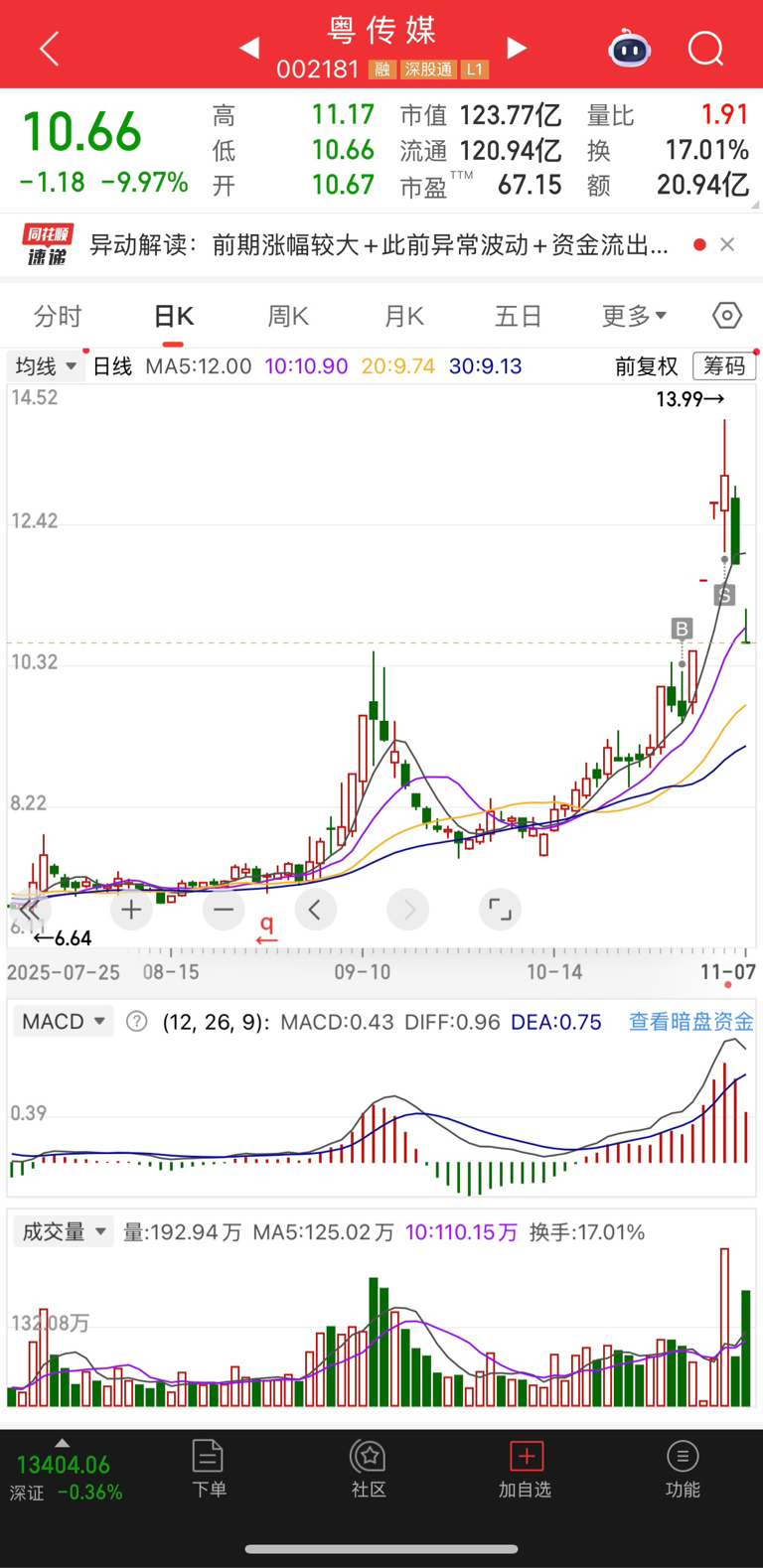This screenshot has height=1568, width=763.
Task: Tap the 30:9.13 moving average label
Action: point(485,366)
